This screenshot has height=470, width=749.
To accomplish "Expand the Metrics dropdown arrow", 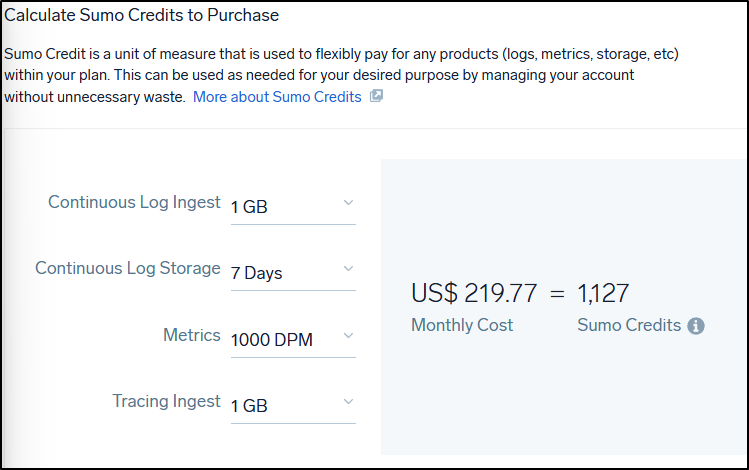I will click(348, 336).
